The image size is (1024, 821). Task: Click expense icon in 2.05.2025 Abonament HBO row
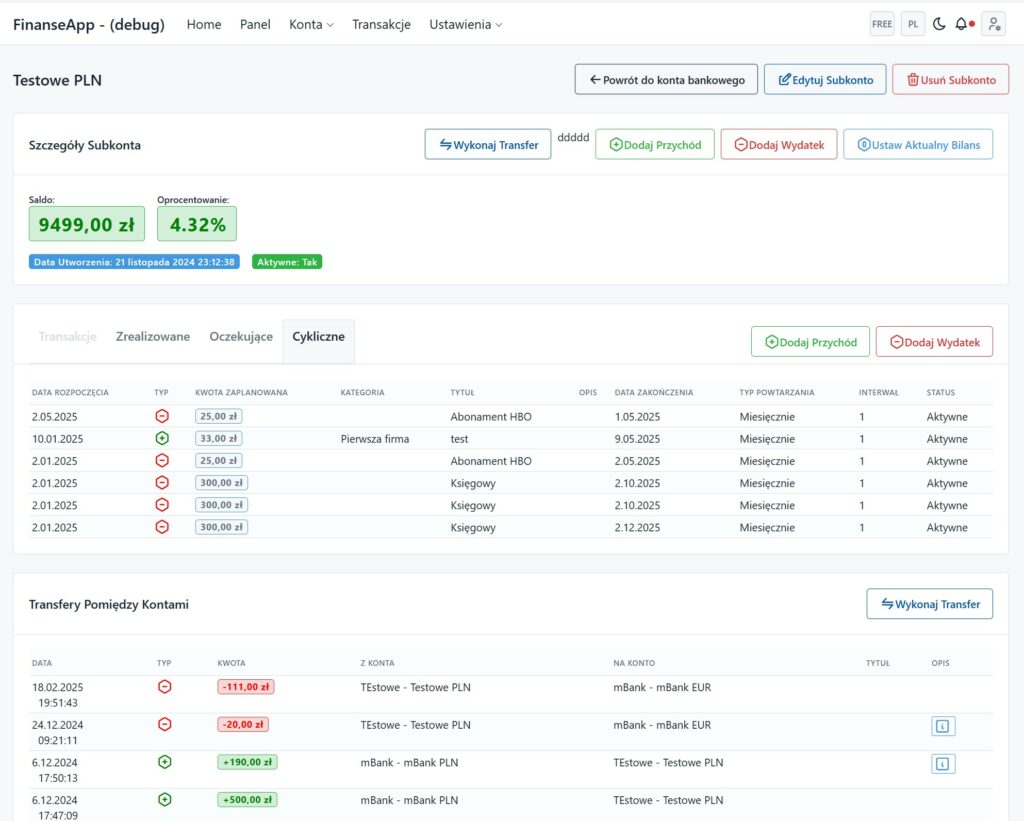tap(162, 416)
